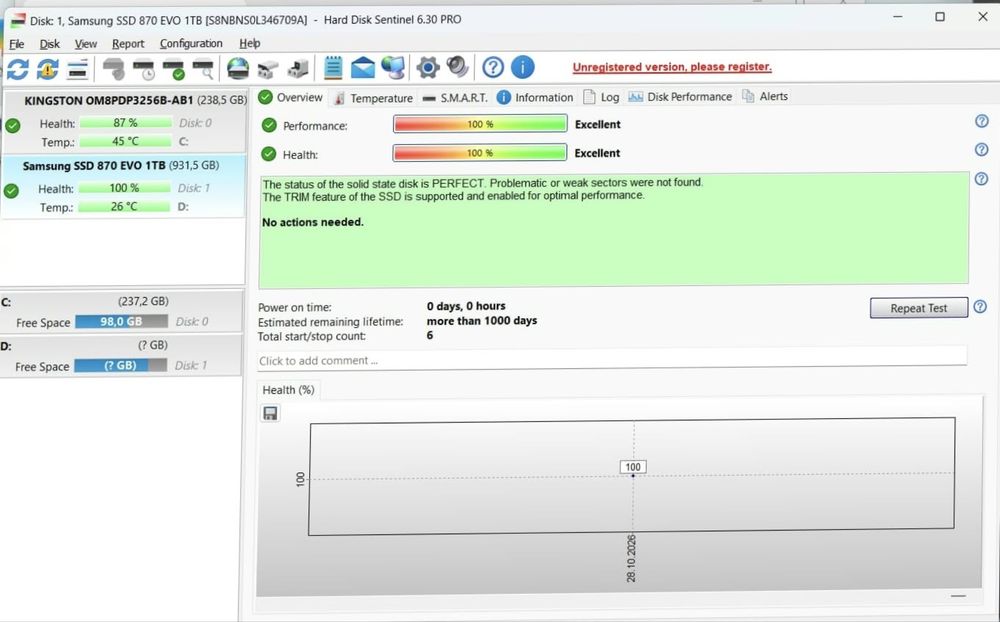This screenshot has height=622, width=1000.
Task: Open the File menu
Action: tap(17, 43)
